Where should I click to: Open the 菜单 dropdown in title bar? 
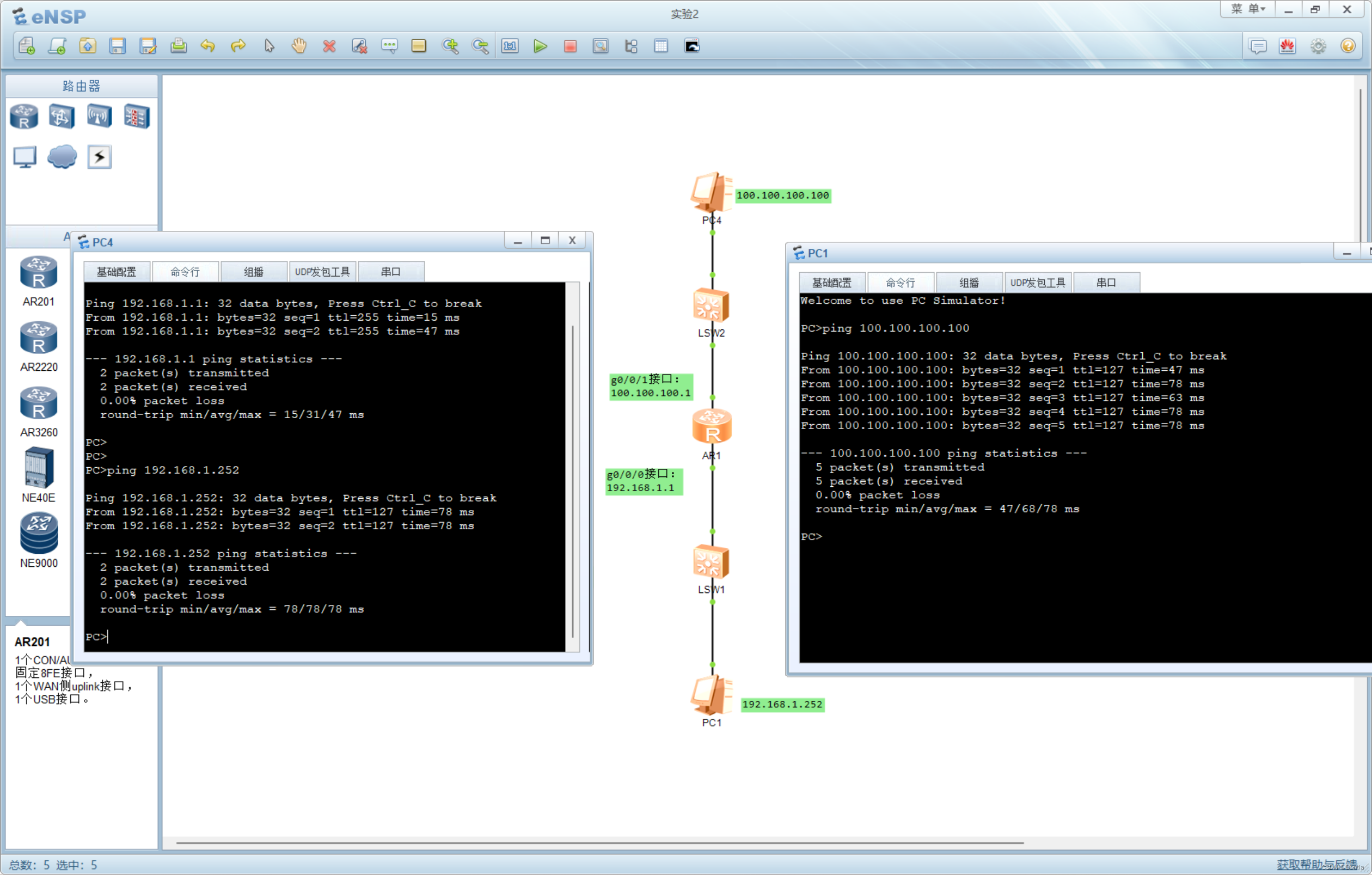[1248, 9]
